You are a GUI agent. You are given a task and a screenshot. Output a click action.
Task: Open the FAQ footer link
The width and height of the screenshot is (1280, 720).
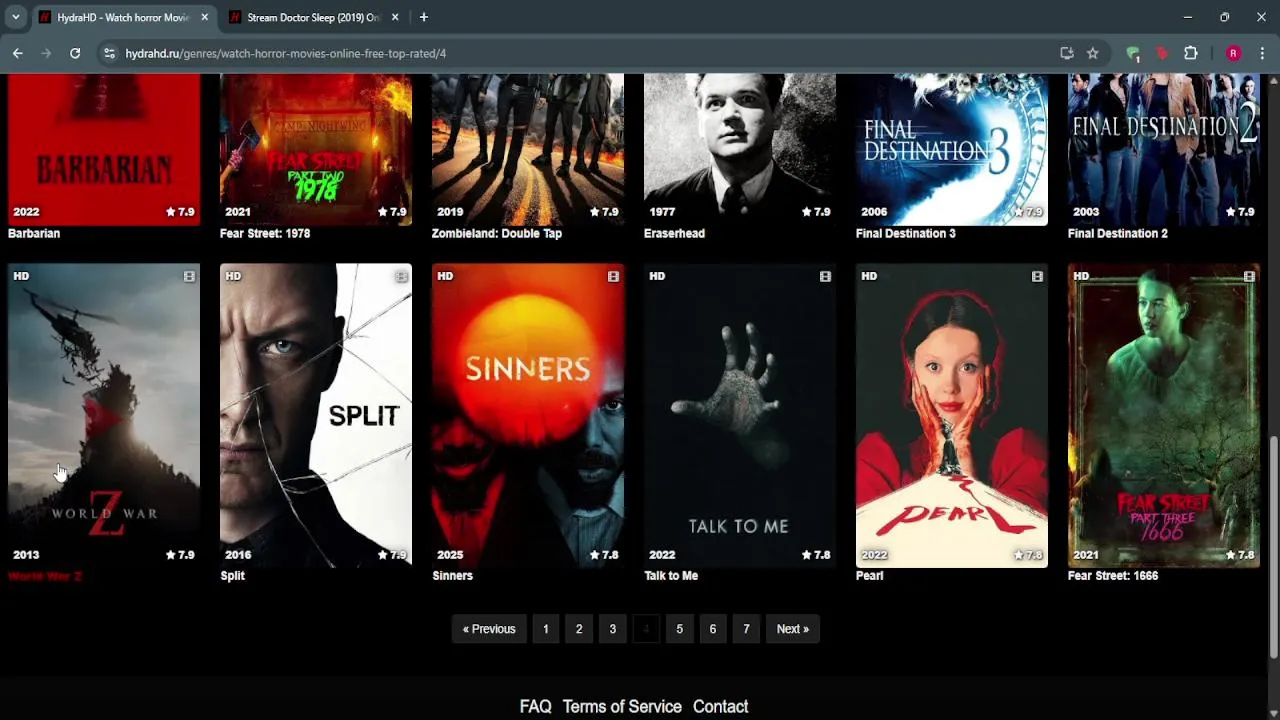click(536, 706)
